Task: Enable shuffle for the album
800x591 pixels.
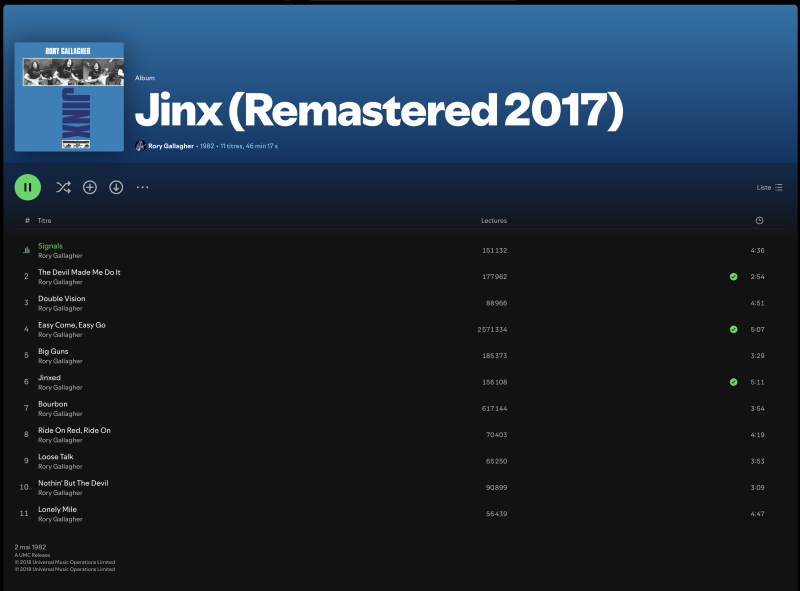Action: (x=63, y=187)
